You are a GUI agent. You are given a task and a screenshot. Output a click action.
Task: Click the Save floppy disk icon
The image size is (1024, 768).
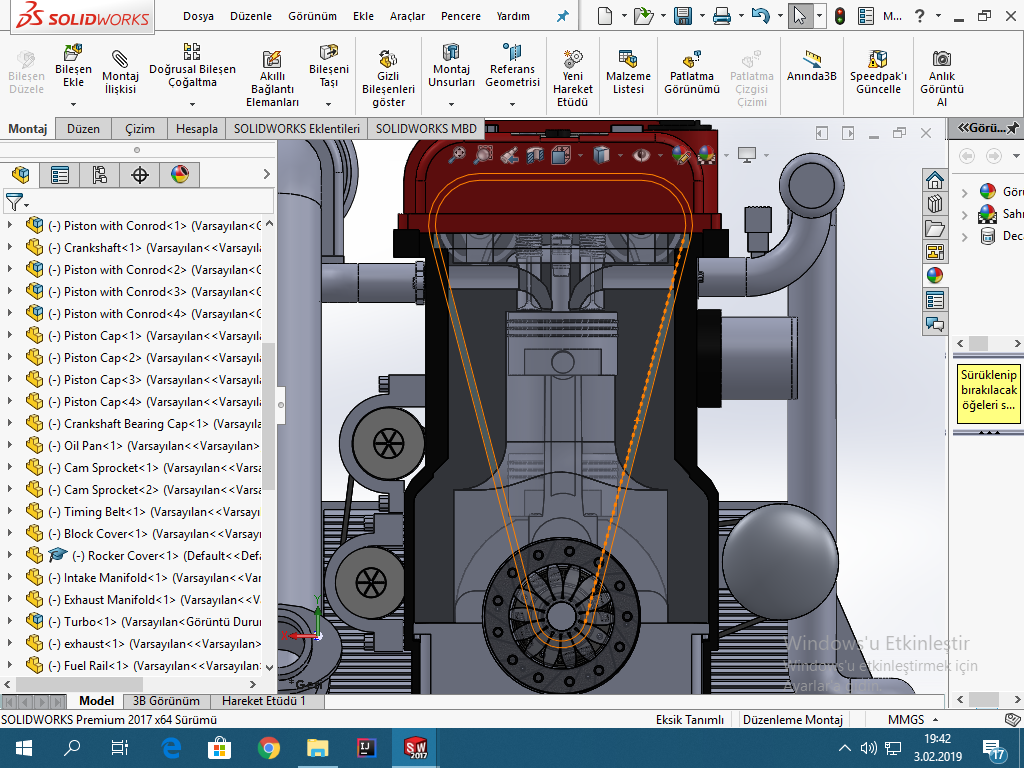(682, 16)
